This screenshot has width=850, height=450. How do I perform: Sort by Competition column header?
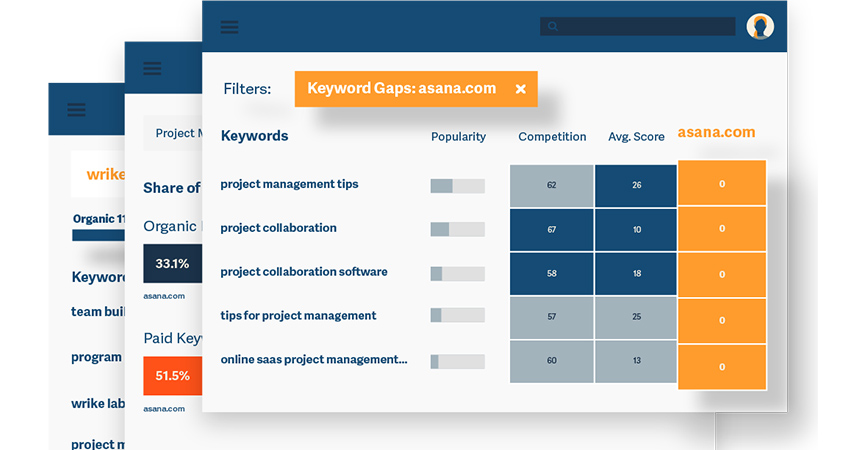coord(552,136)
